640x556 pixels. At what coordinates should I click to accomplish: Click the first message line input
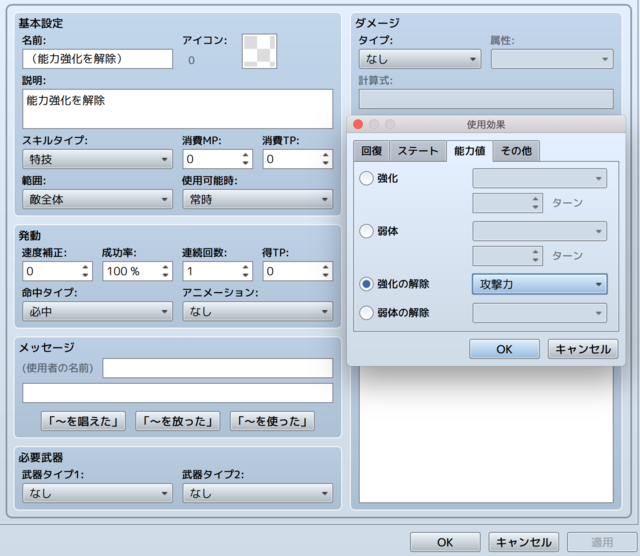click(x=218, y=368)
